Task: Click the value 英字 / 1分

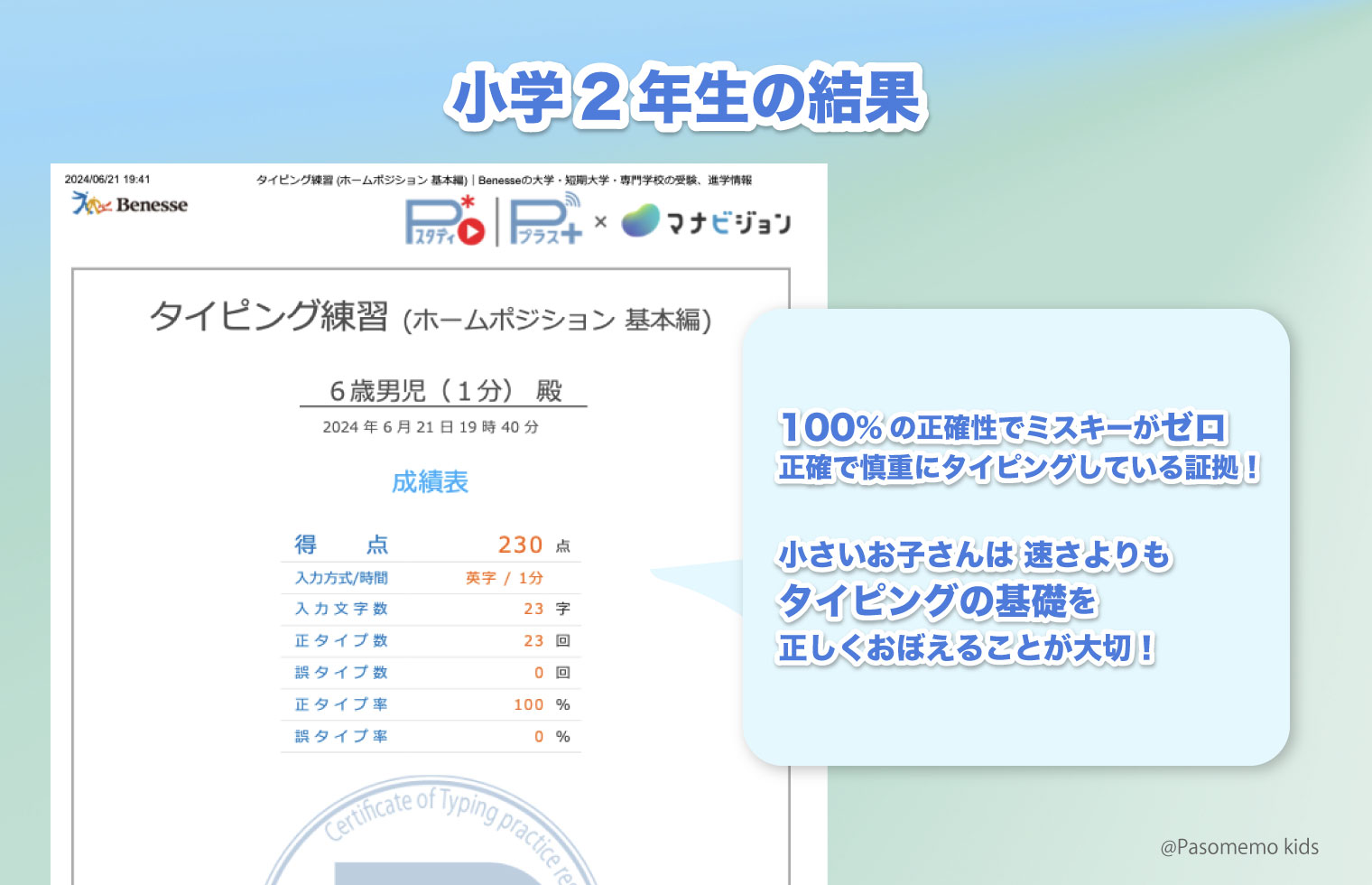Action: coord(505,578)
